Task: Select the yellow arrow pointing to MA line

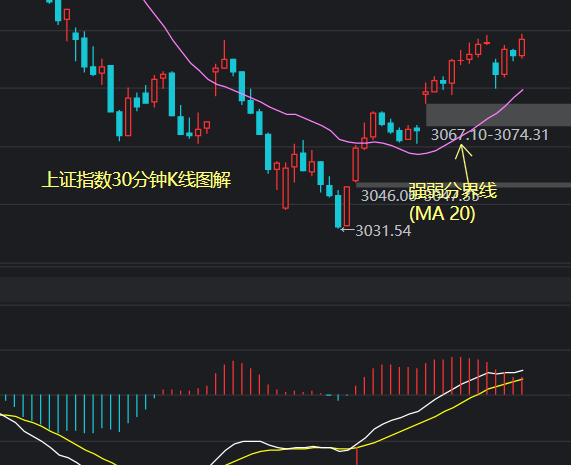Action: click(x=464, y=166)
